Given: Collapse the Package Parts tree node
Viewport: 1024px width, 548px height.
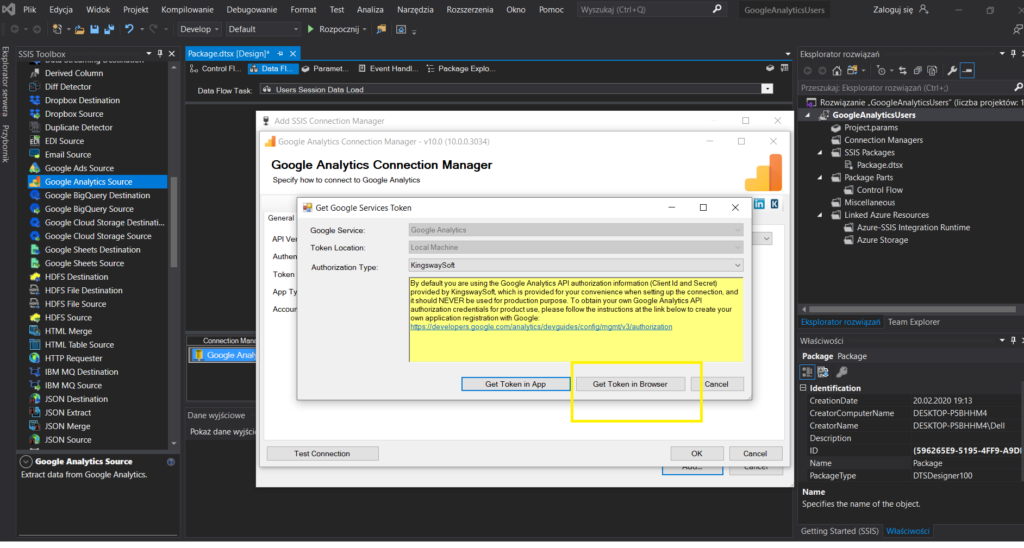Looking at the screenshot, I should [x=821, y=178].
